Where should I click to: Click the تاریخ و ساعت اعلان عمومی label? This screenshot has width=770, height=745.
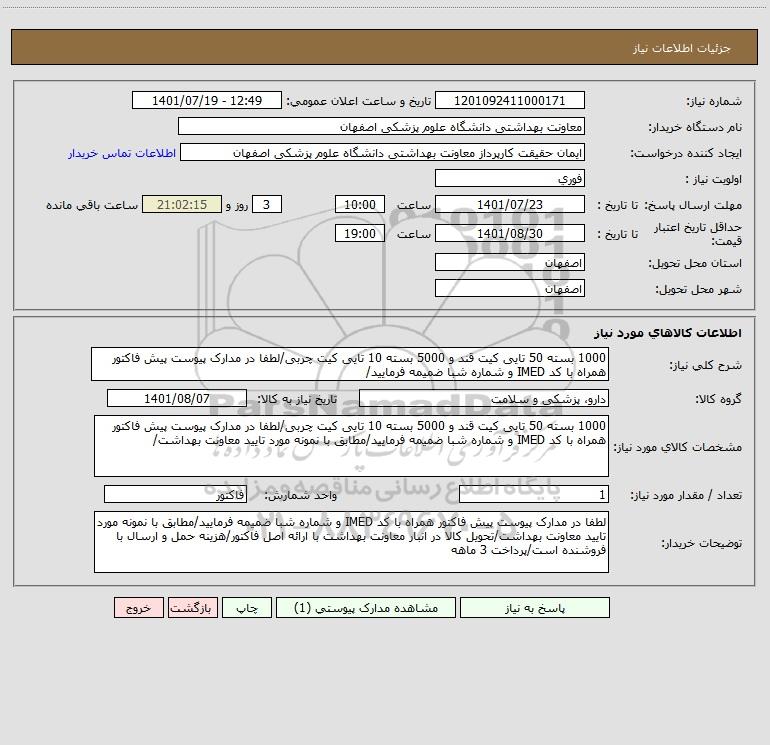click(x=358, y=101)
